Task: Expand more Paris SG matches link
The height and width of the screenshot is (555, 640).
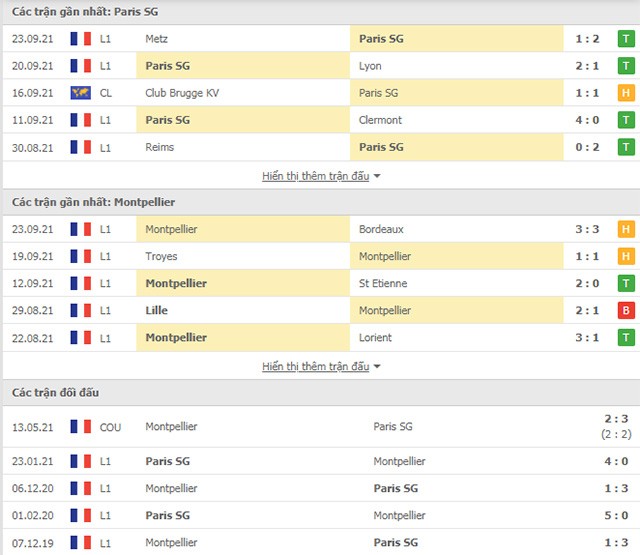Action: pyautogui.click(x=316, y=176)
